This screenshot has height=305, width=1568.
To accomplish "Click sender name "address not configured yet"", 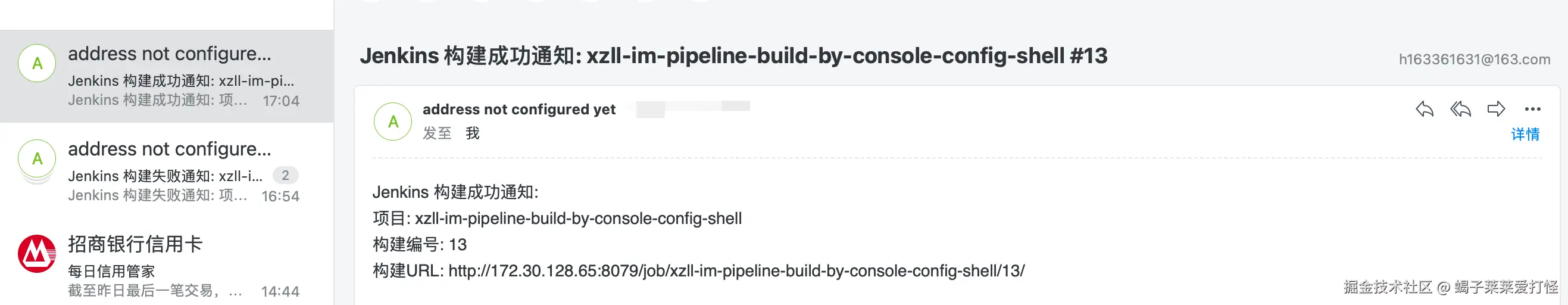I will coord(518,110).
